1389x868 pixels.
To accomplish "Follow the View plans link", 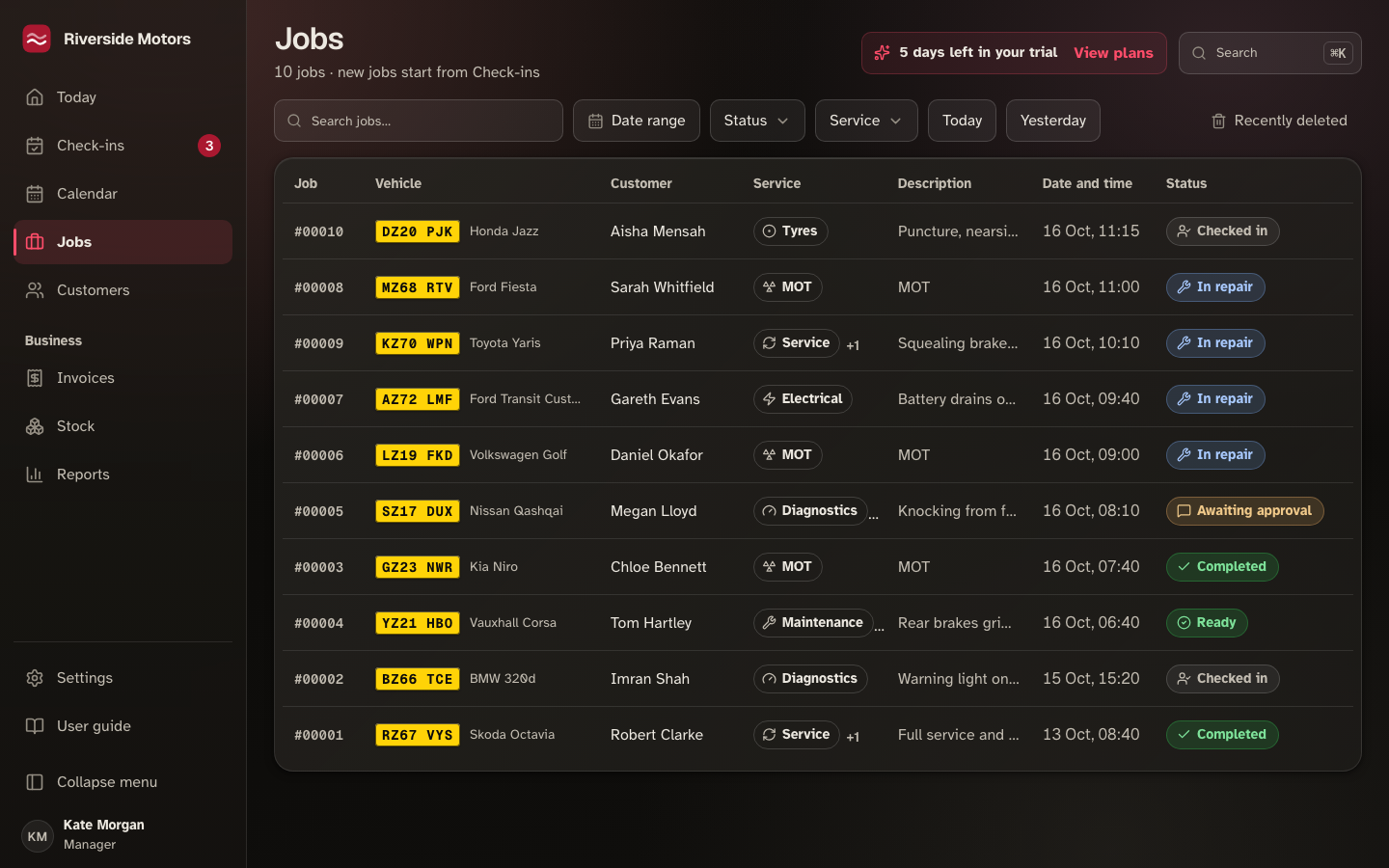I will (1113, 53).
